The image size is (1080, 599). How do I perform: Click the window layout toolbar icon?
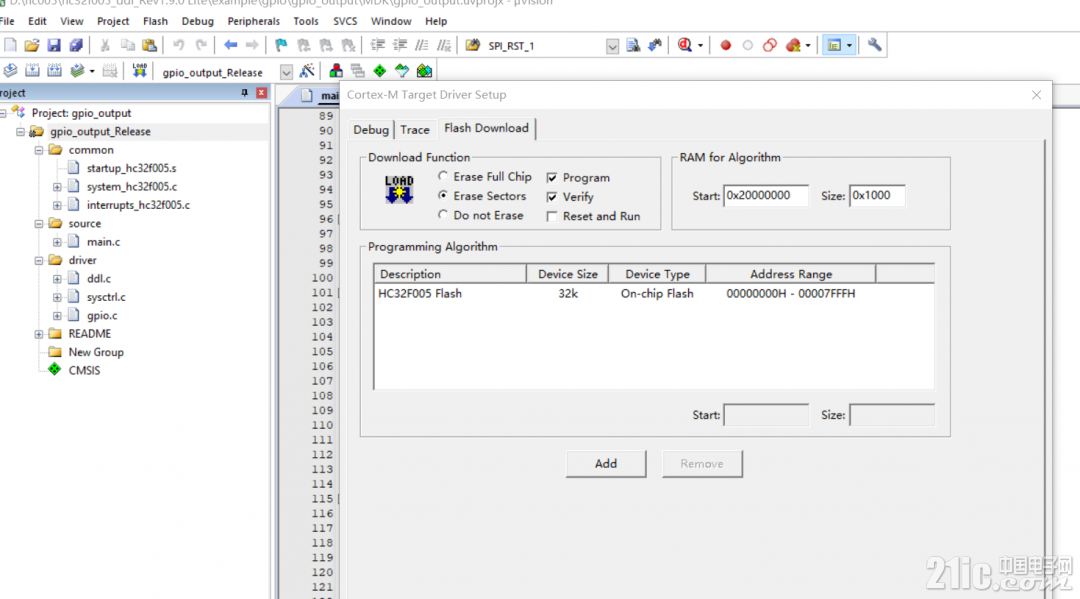tap(834, 45)
